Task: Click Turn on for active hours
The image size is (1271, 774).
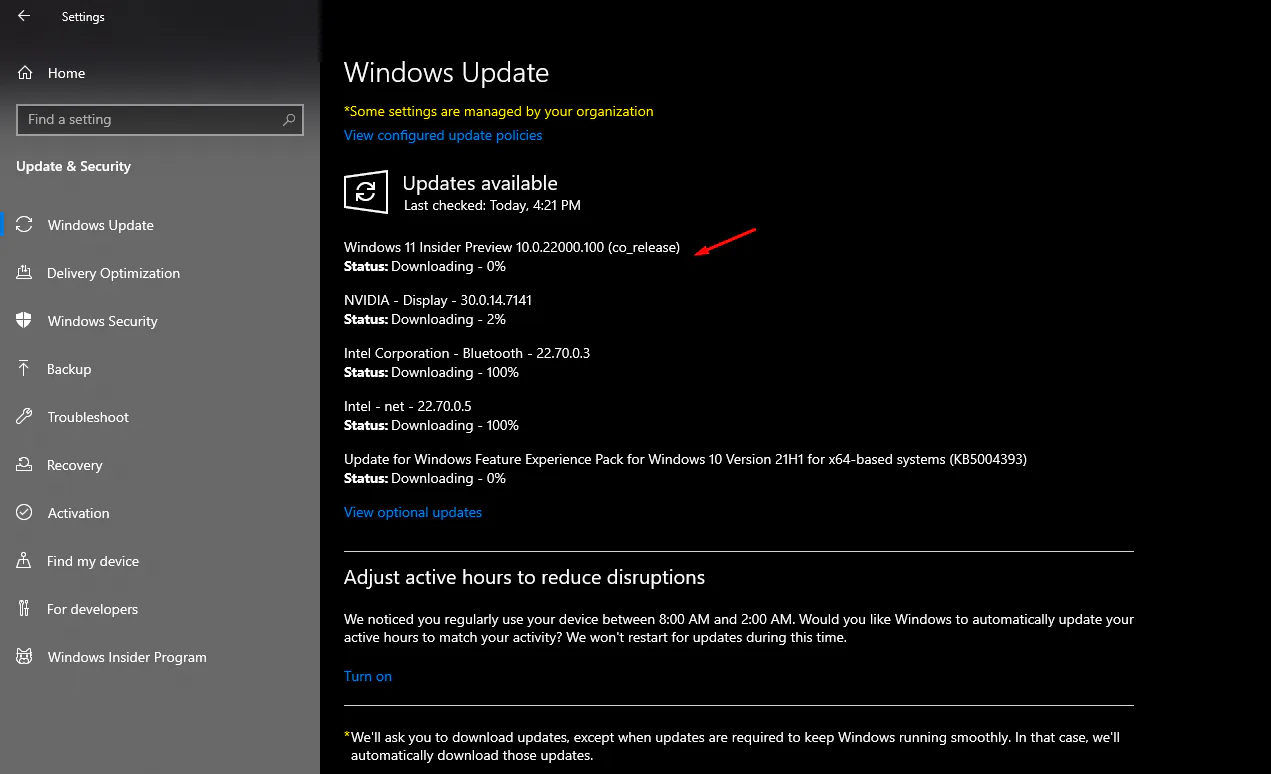Action: point(368,676)
